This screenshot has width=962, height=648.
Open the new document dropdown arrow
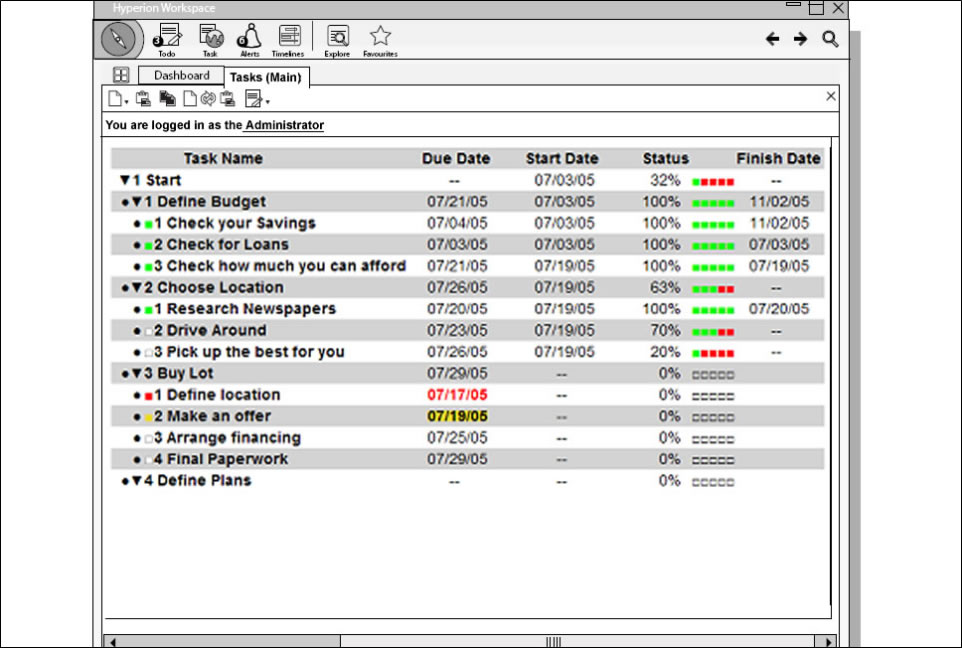click(126, 102)
